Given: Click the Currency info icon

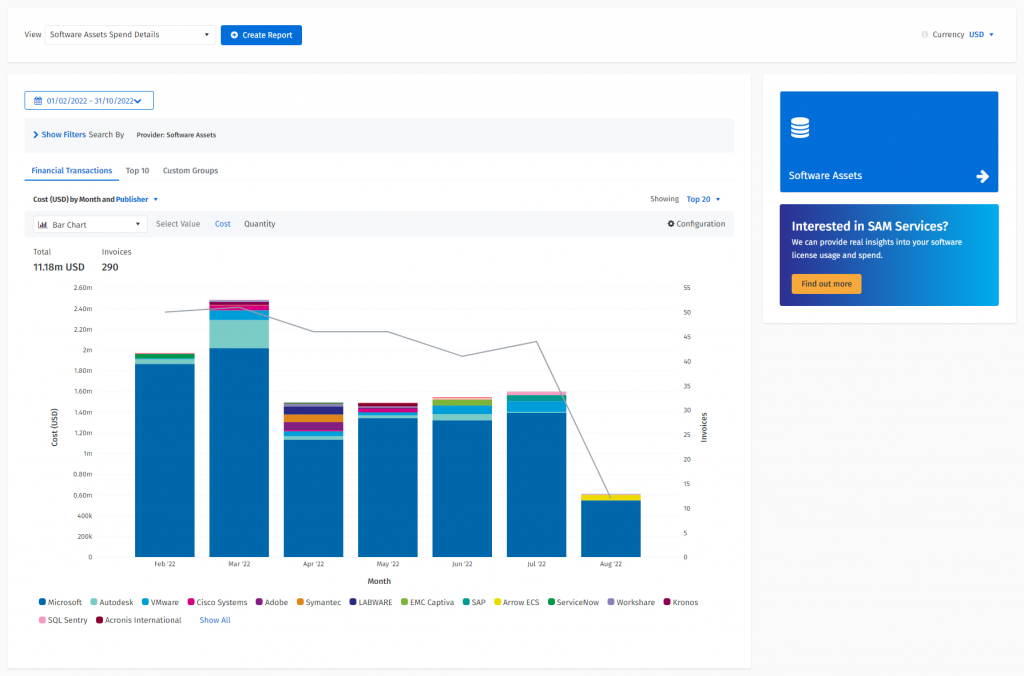Looking at the screenshot, I should click(925, 35).
